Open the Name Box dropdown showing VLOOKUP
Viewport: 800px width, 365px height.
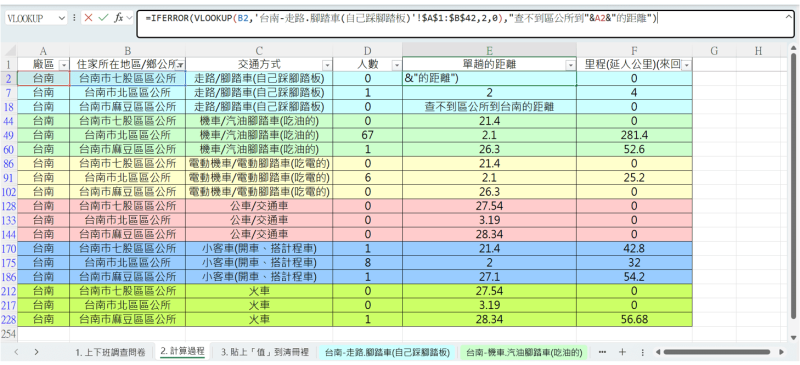coord(62,18)
